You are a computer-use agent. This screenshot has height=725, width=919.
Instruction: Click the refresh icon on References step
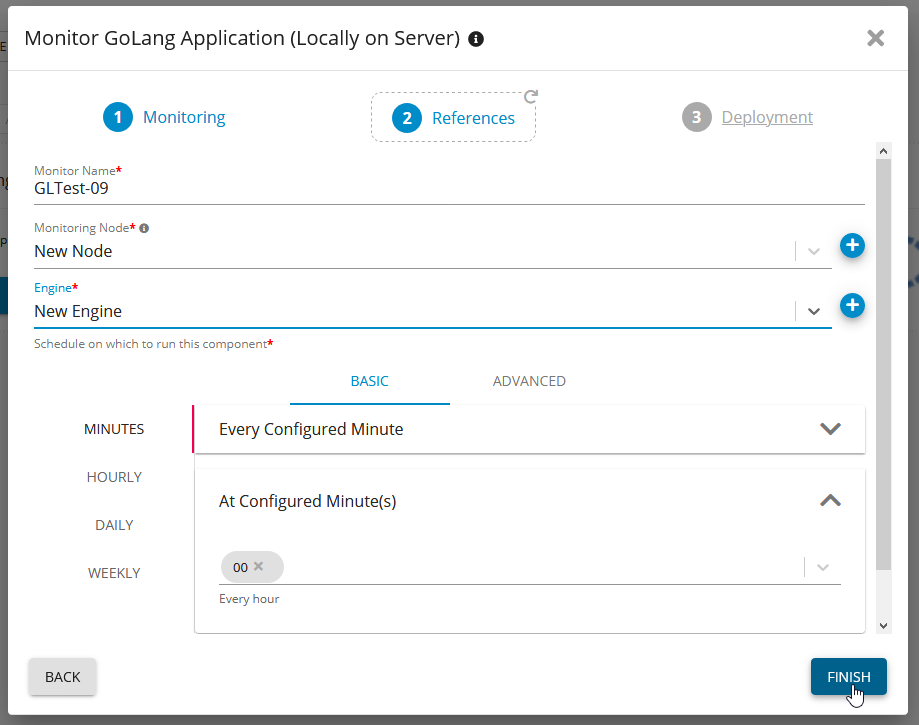(531, 97)
